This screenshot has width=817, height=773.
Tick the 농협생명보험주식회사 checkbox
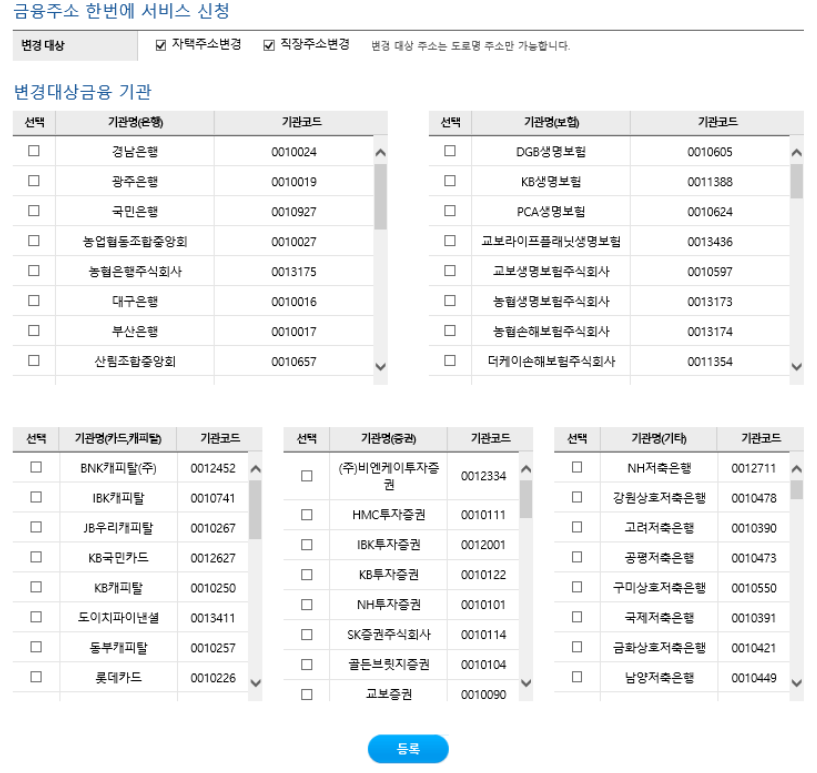tap(450, 301)
